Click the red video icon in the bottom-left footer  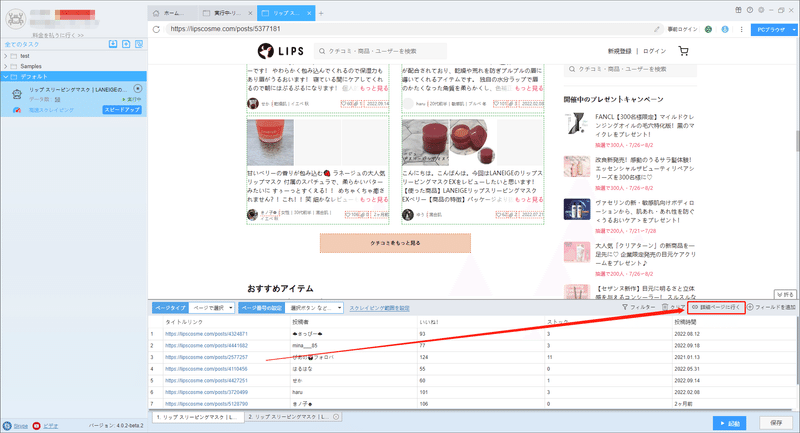pyautogui.click(x=36, y=426)
